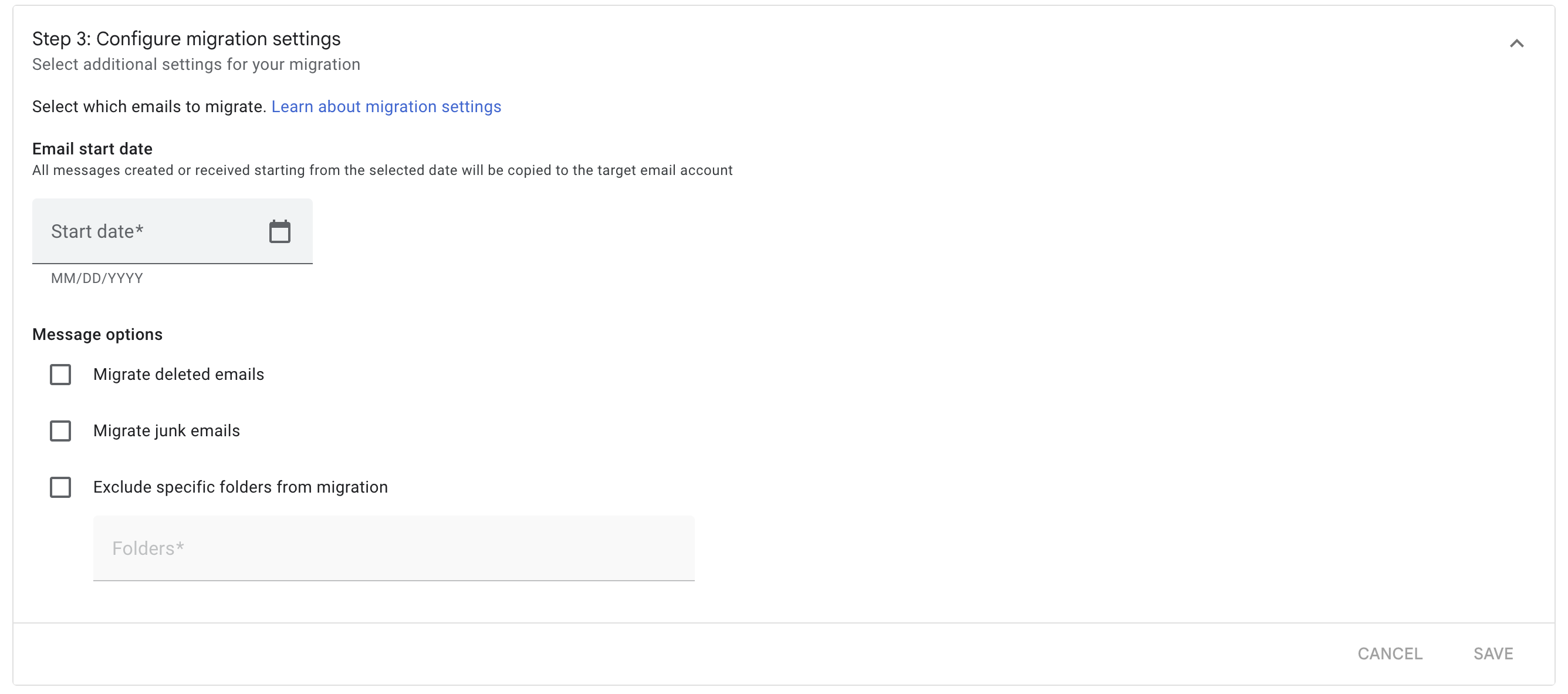This screenshot has width=1568, height=694.
Task: Click "Select additional settings for your migration" subtitle
Action: point(196,65)
